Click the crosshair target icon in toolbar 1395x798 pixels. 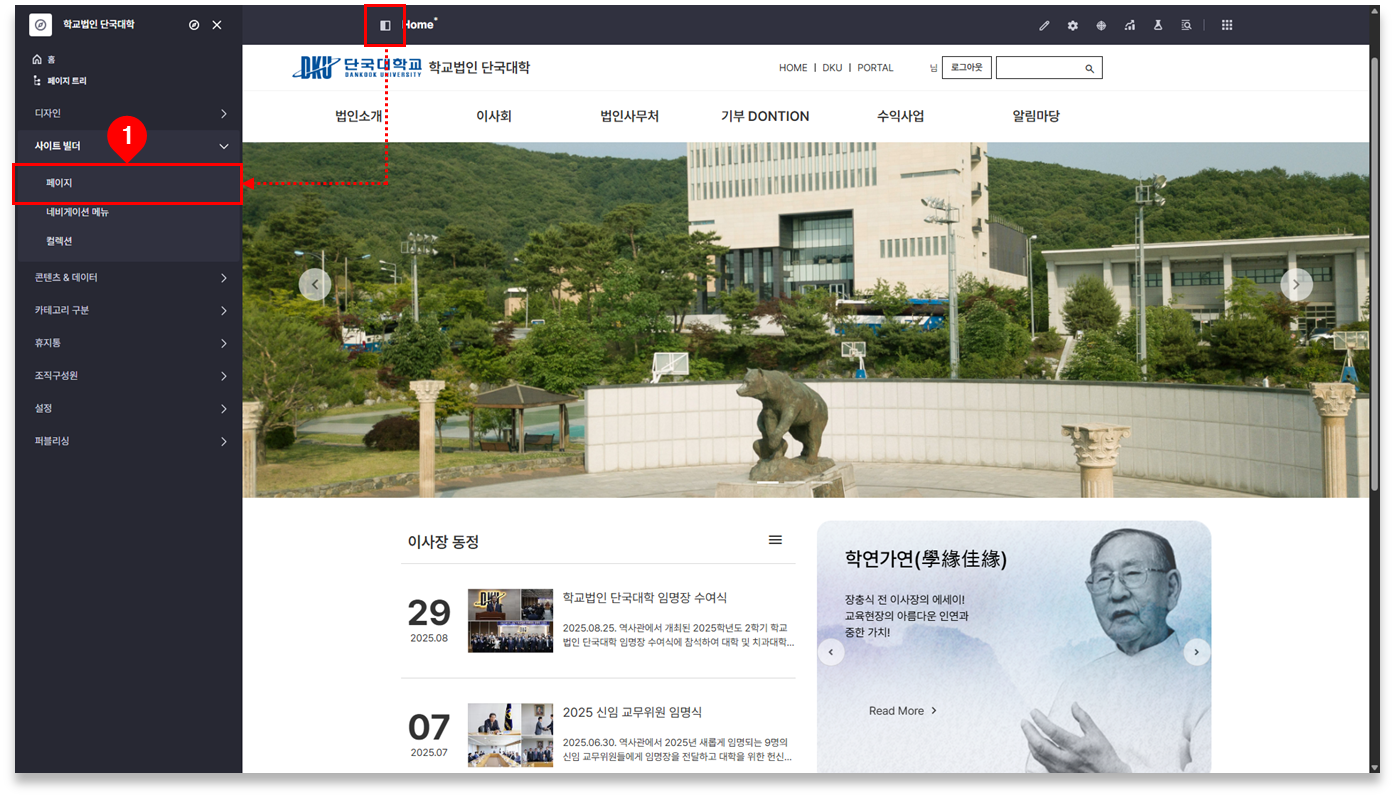[1101, 26]
